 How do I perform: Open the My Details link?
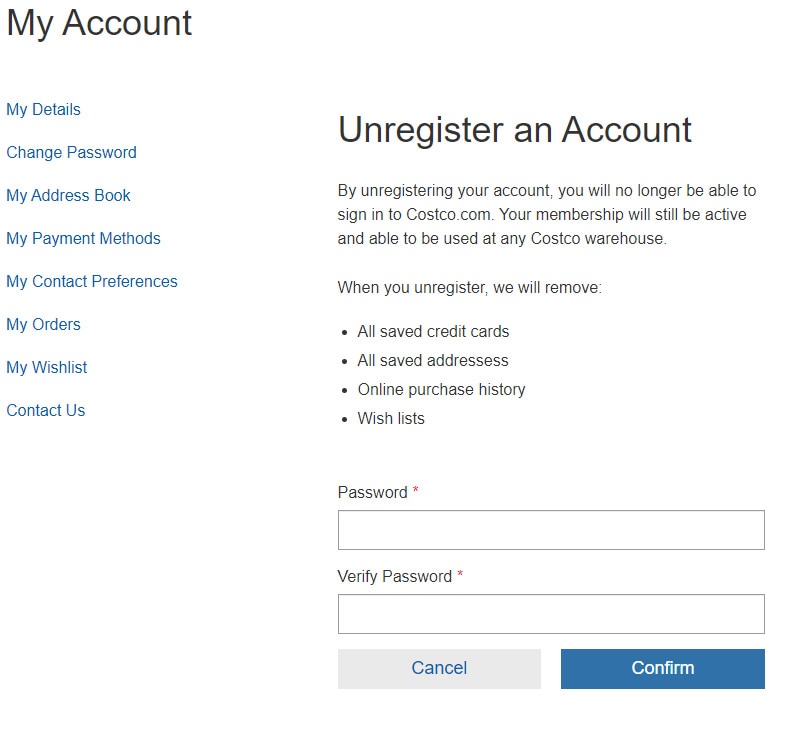click(43, 109)
